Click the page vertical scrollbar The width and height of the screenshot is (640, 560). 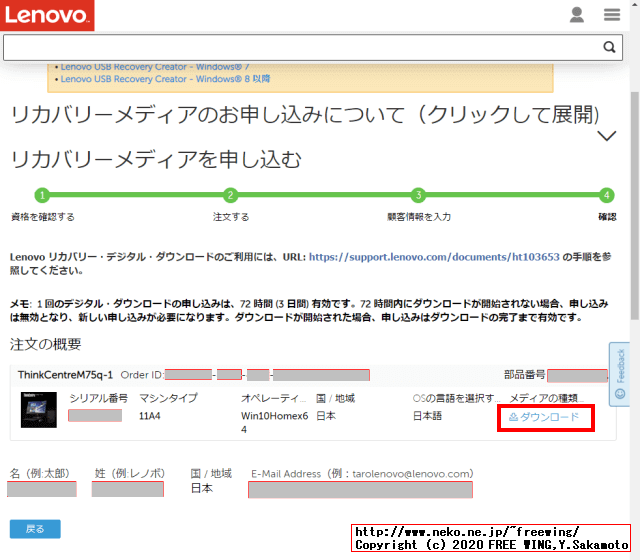point(635,206)
